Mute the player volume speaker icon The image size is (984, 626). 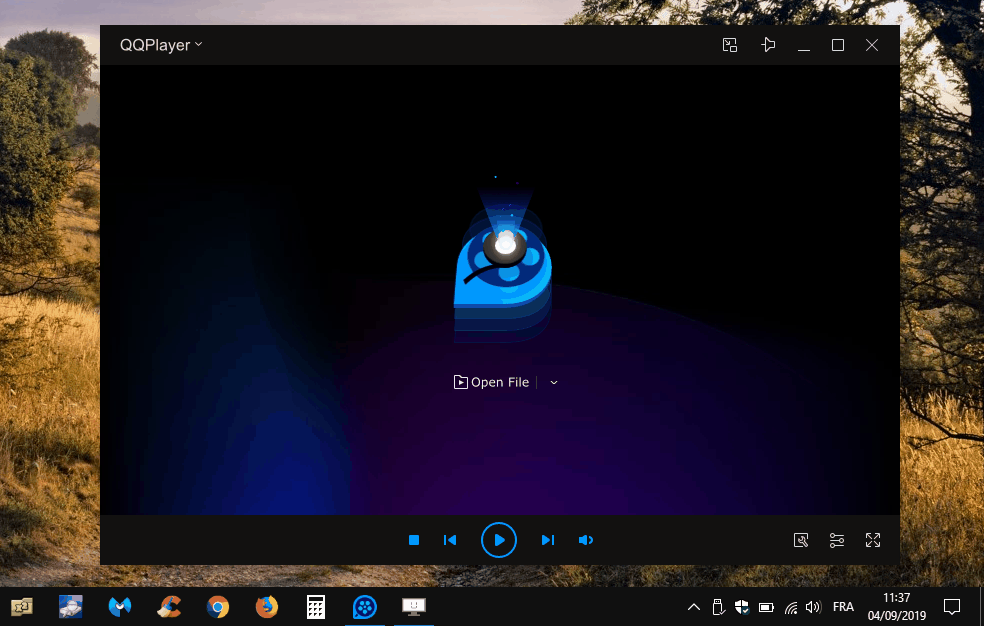pyautogui.click(x=586, y=540)
